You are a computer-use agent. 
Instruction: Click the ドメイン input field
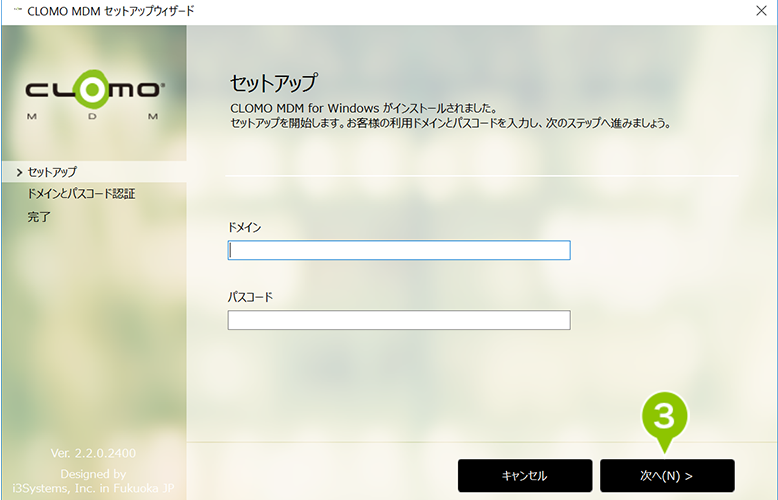point(399,250)
